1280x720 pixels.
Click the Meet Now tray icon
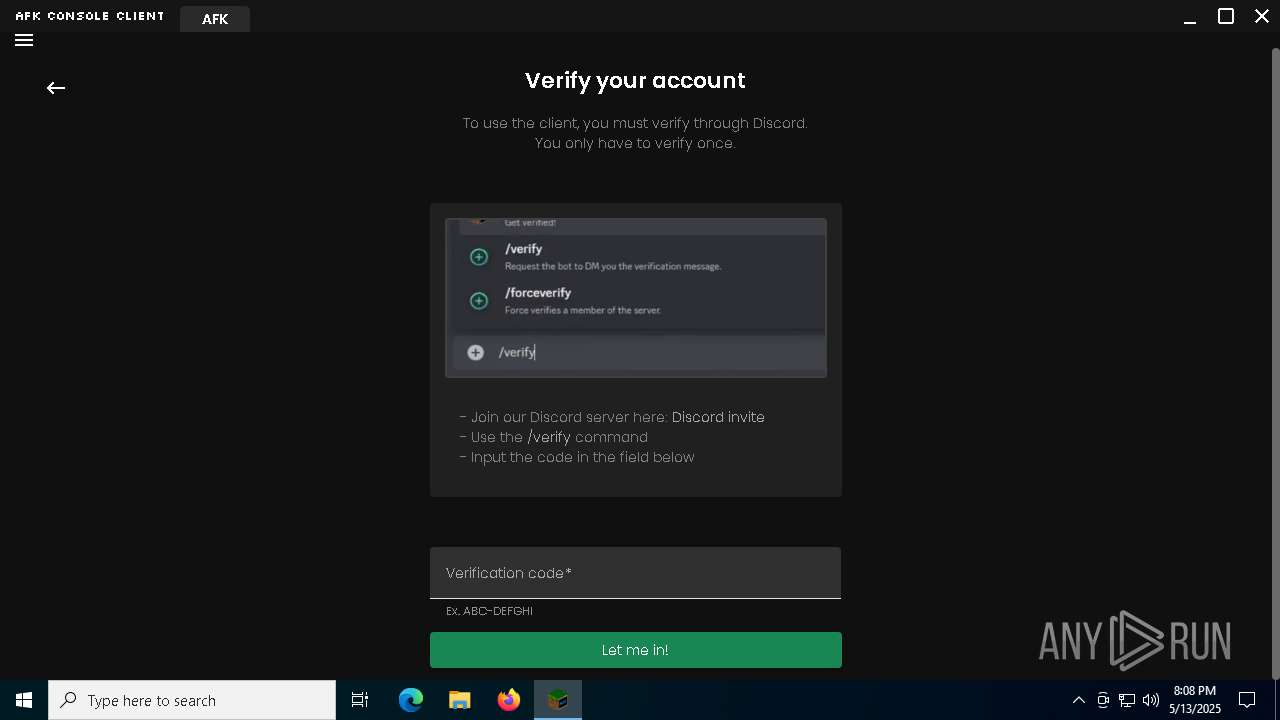pyautogui.click(x=1103, y=700)
